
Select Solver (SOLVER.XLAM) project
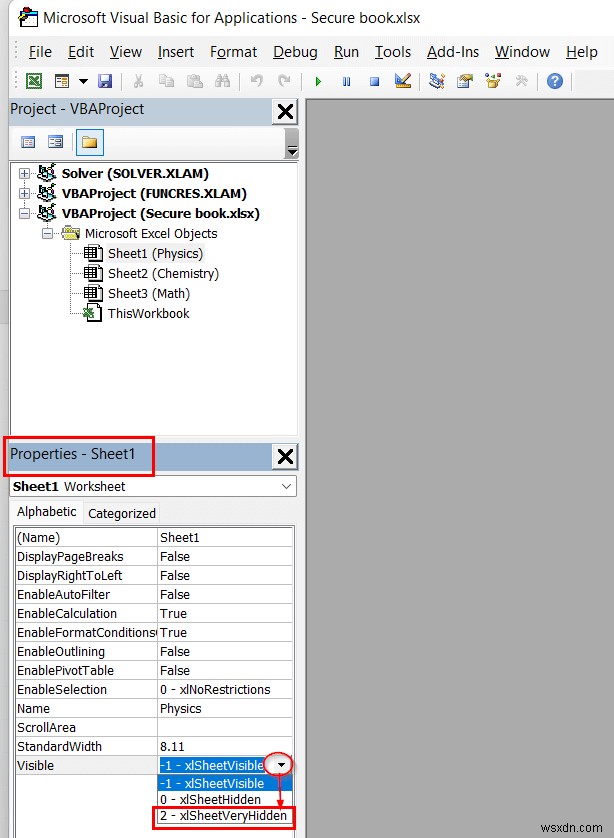coord(135,174)
